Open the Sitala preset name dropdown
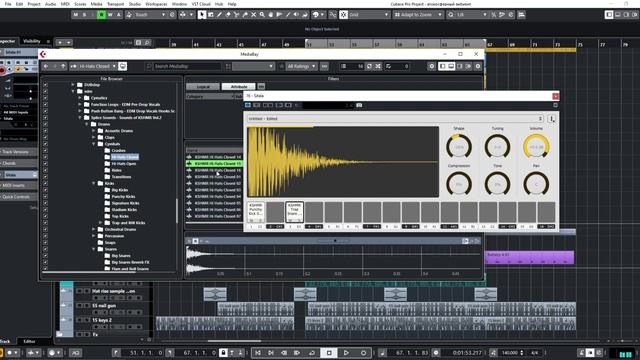The width and height of the screenshot is (640, 360). coord(395,118)
